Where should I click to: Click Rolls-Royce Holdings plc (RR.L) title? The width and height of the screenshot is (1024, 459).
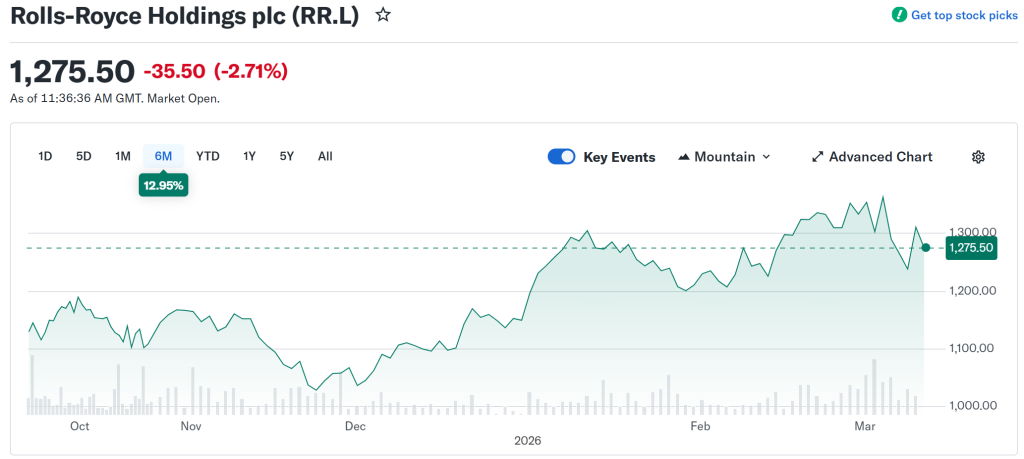tap(185, 16)
